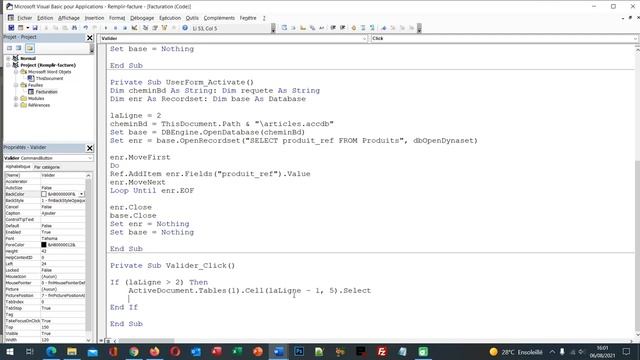Click the Toggle Bookmark flag icon
This screenshot has width=640, height=360.
(x=384, y=28)
